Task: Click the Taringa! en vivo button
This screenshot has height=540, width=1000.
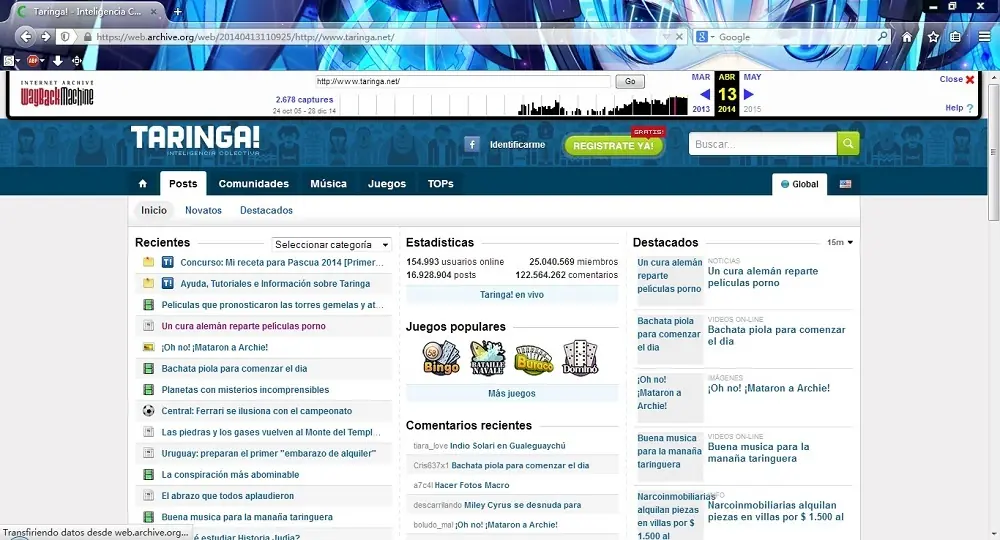Action: tap(512, 295)
